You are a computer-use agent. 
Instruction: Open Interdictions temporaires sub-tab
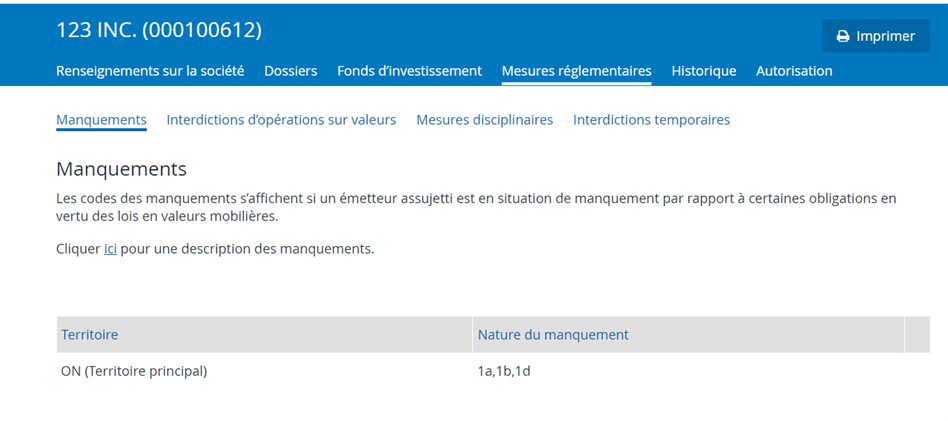[651, 120]
